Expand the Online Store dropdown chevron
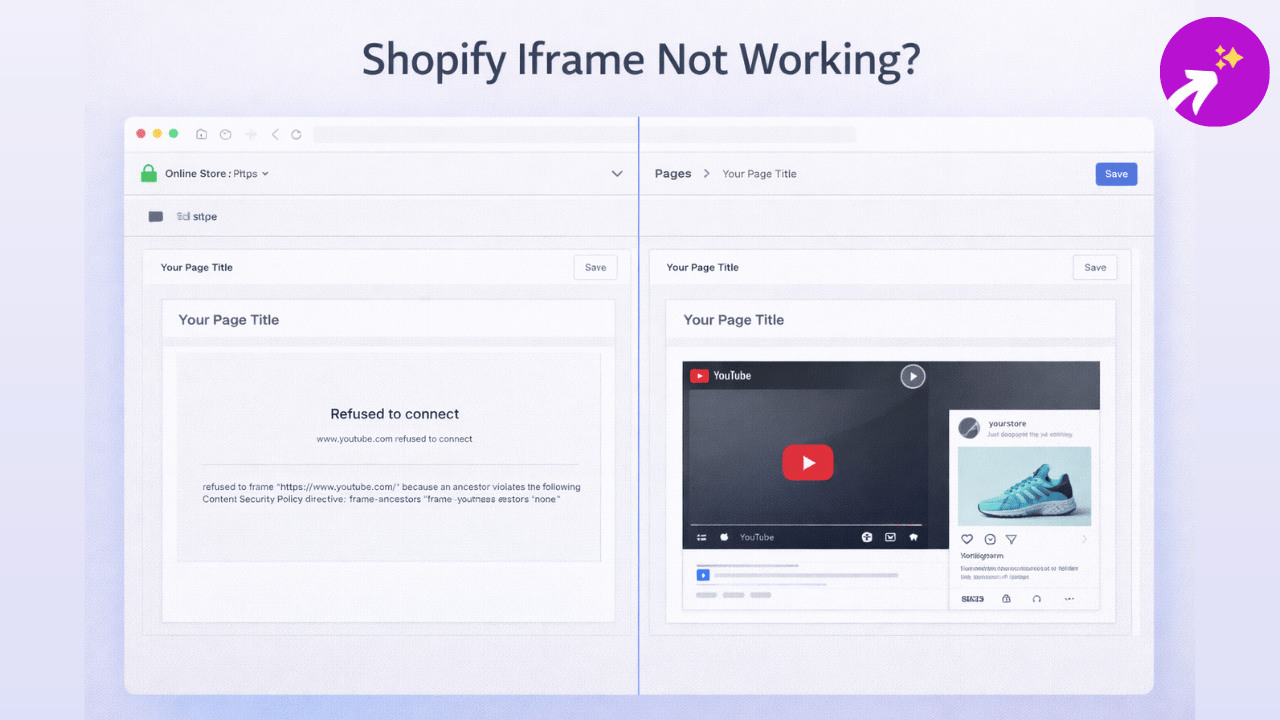Screen dimensions: 1280x720 pos(265,173)
